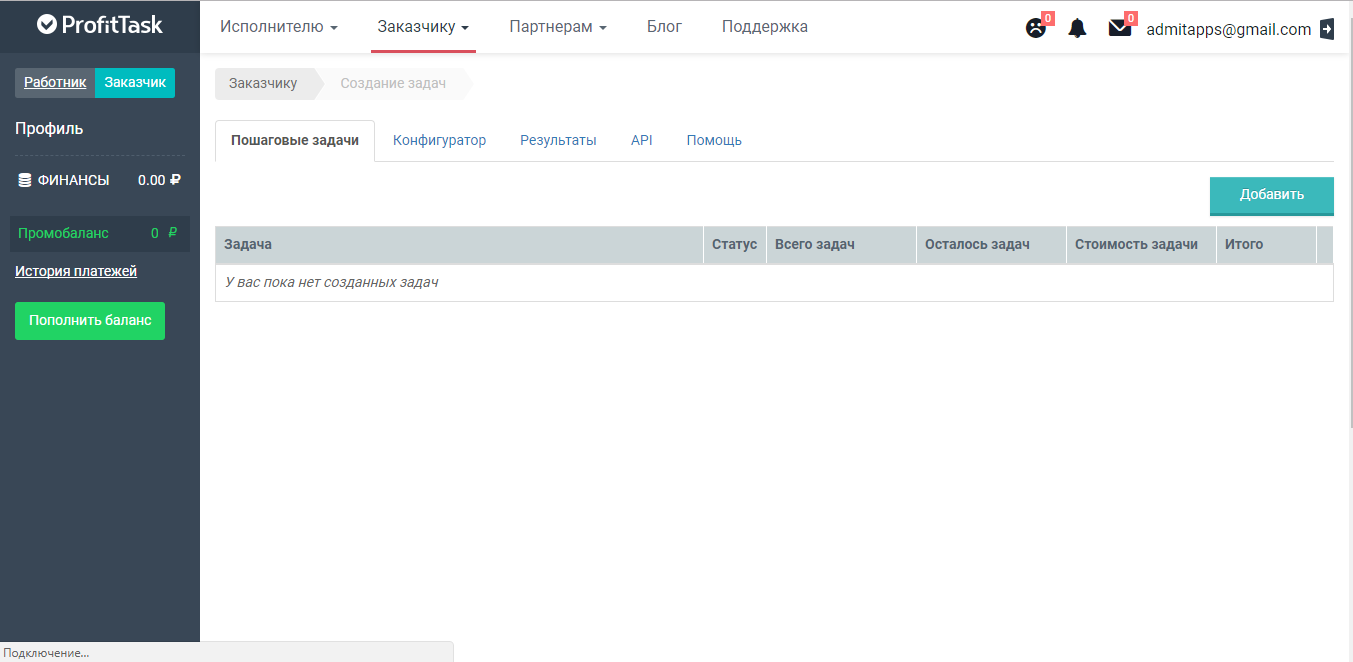
Task: Open the Результаты tab
Action: (x=558, y=140)
